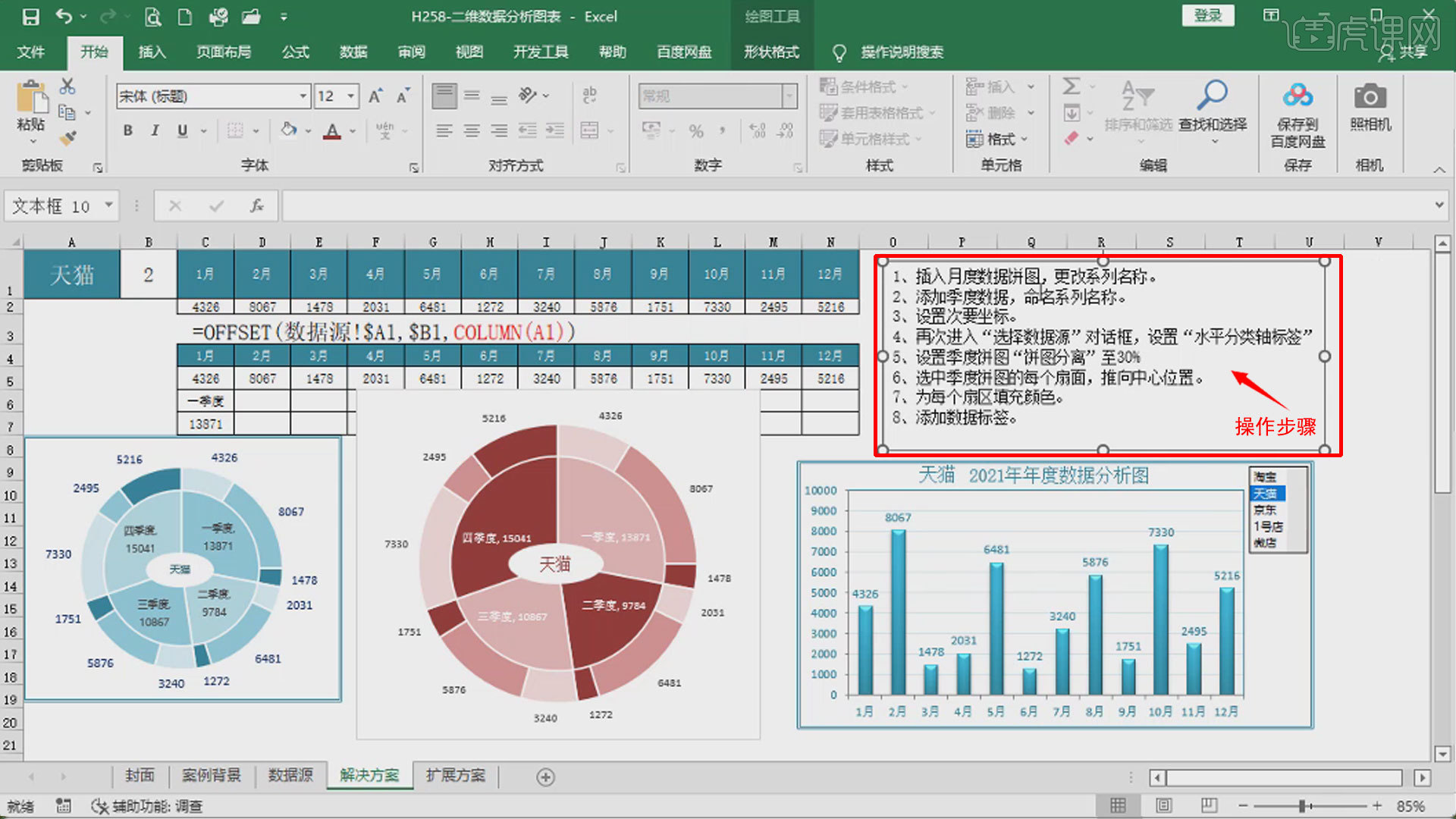Open the font name dropdown
1456x819 pixels.
click(303, 96)
